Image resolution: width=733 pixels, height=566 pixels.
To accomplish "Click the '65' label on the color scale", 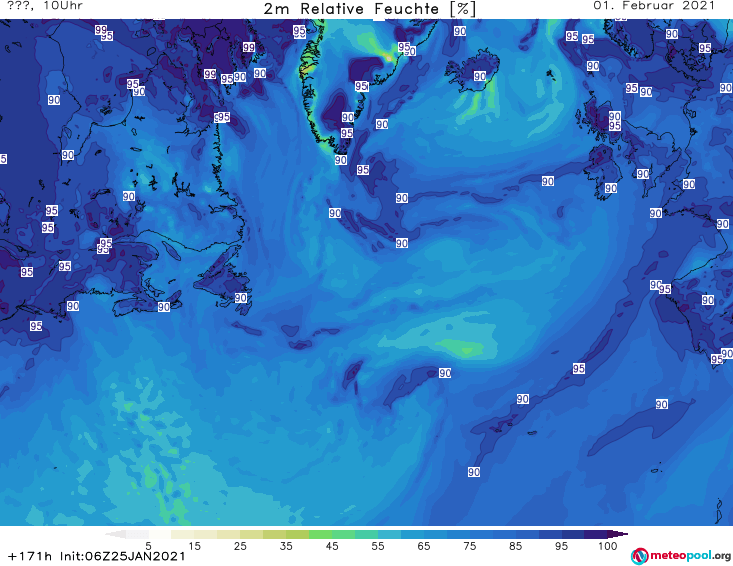I will pyautogui.click(x=424, y=546).
